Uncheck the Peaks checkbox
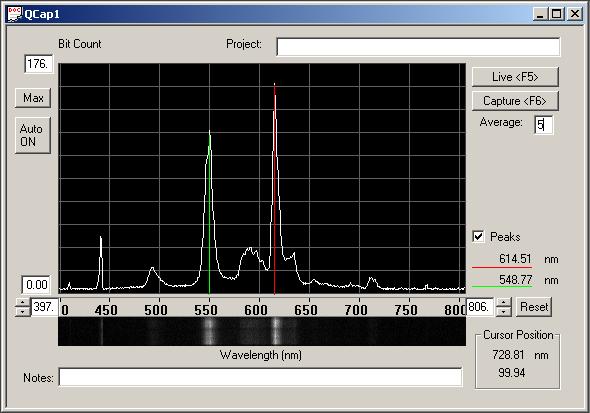590x413 pixels. coord(478,237)
